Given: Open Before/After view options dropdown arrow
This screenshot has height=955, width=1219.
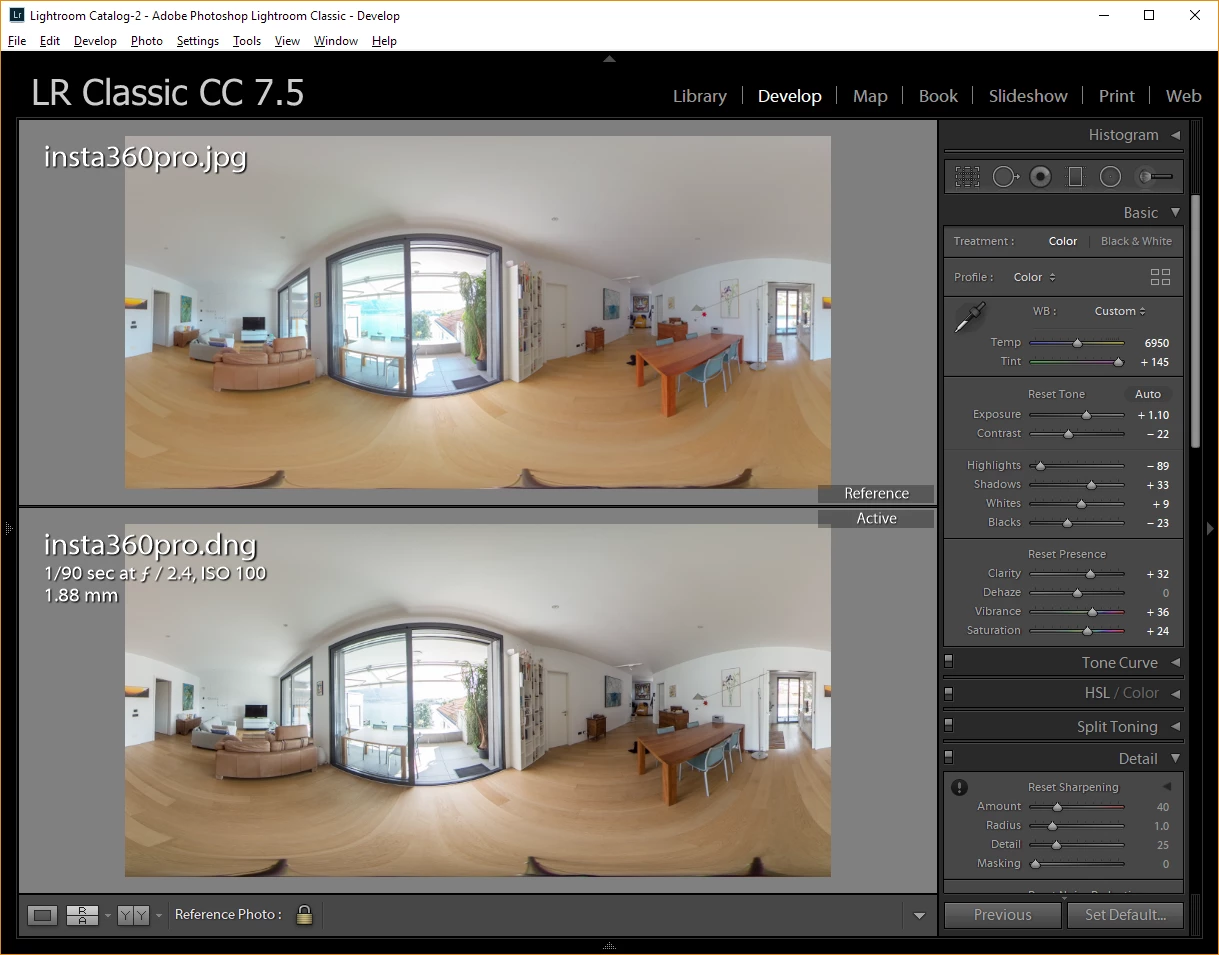Looking at the screenshot, I should coord(158,915).
